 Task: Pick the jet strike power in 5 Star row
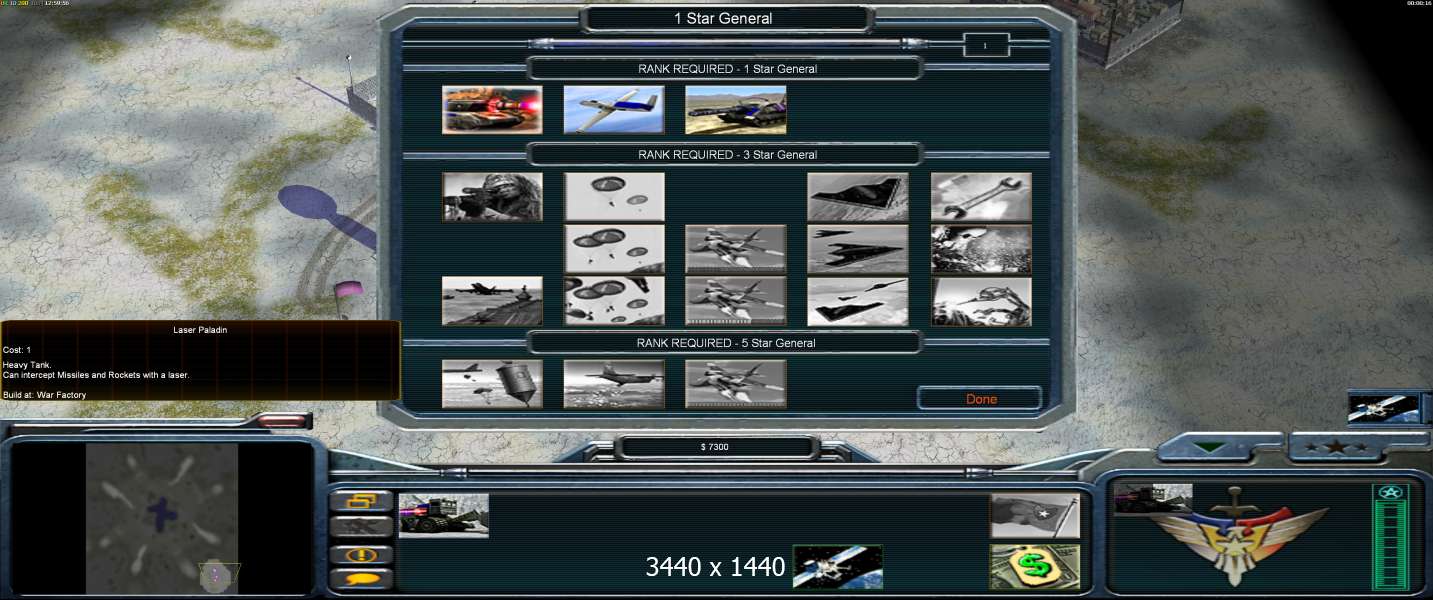click(x=735, y=384)
